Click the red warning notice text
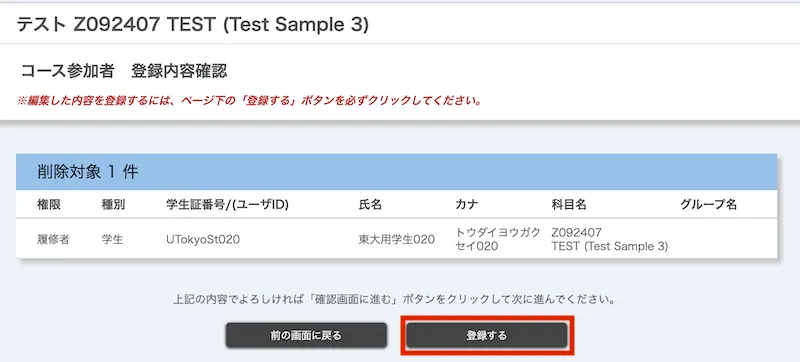 tap(249, 100)
